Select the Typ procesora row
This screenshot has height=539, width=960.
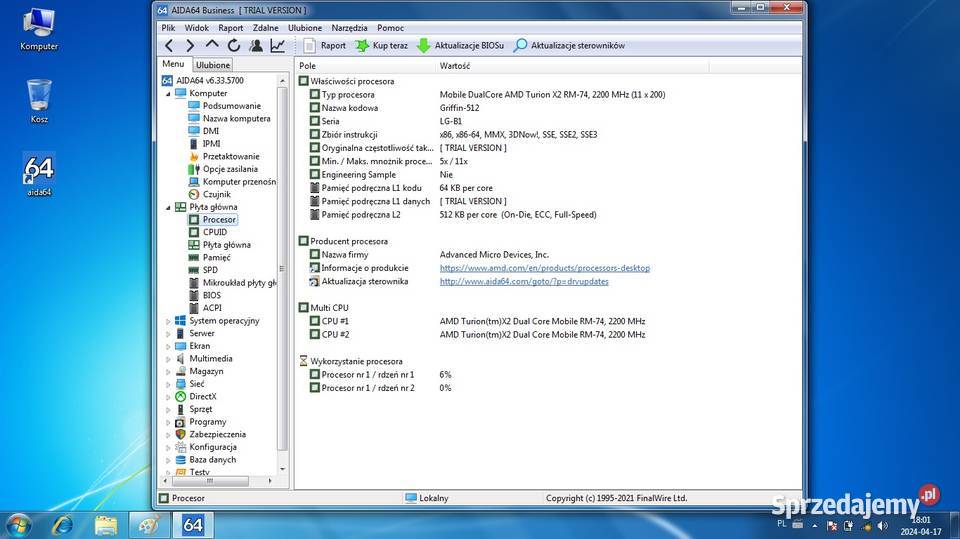(487, 94)
